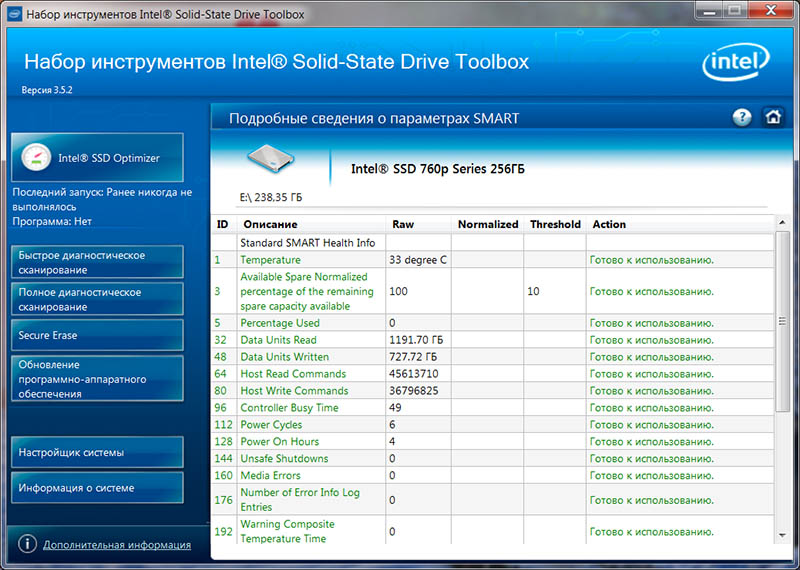The width and height of the screenshot is (800, 570).
Task: Select the Percentage Used attribute
Action: click(x=280, y=323)
